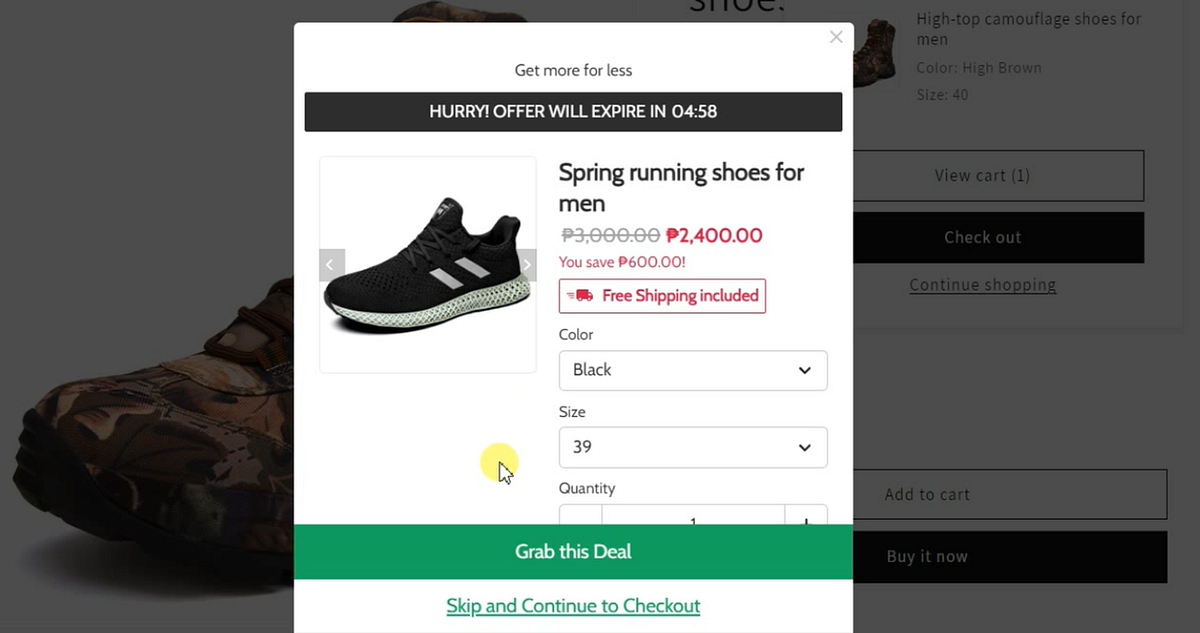Show the next product image
The image size is (1200, 633).
click(526, 264)
